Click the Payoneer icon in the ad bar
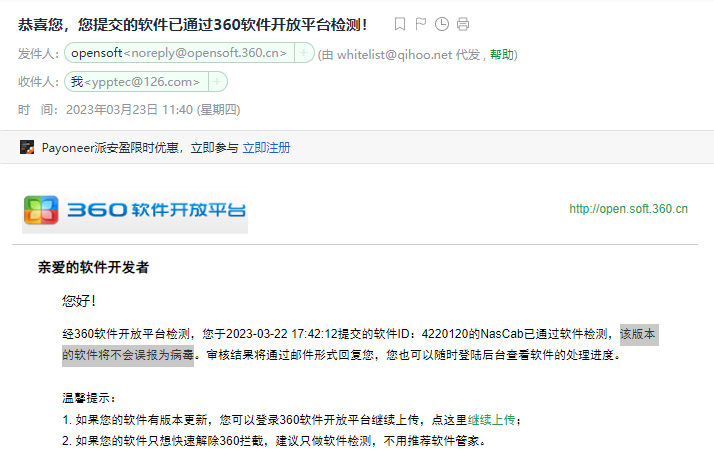 (x=28, y=148)
